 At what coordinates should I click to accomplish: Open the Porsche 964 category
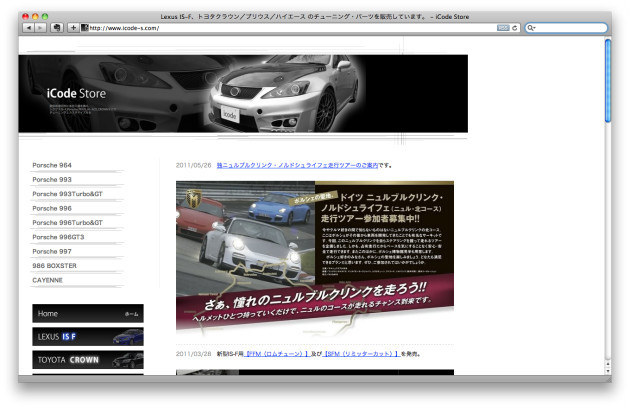coord(52,165)
